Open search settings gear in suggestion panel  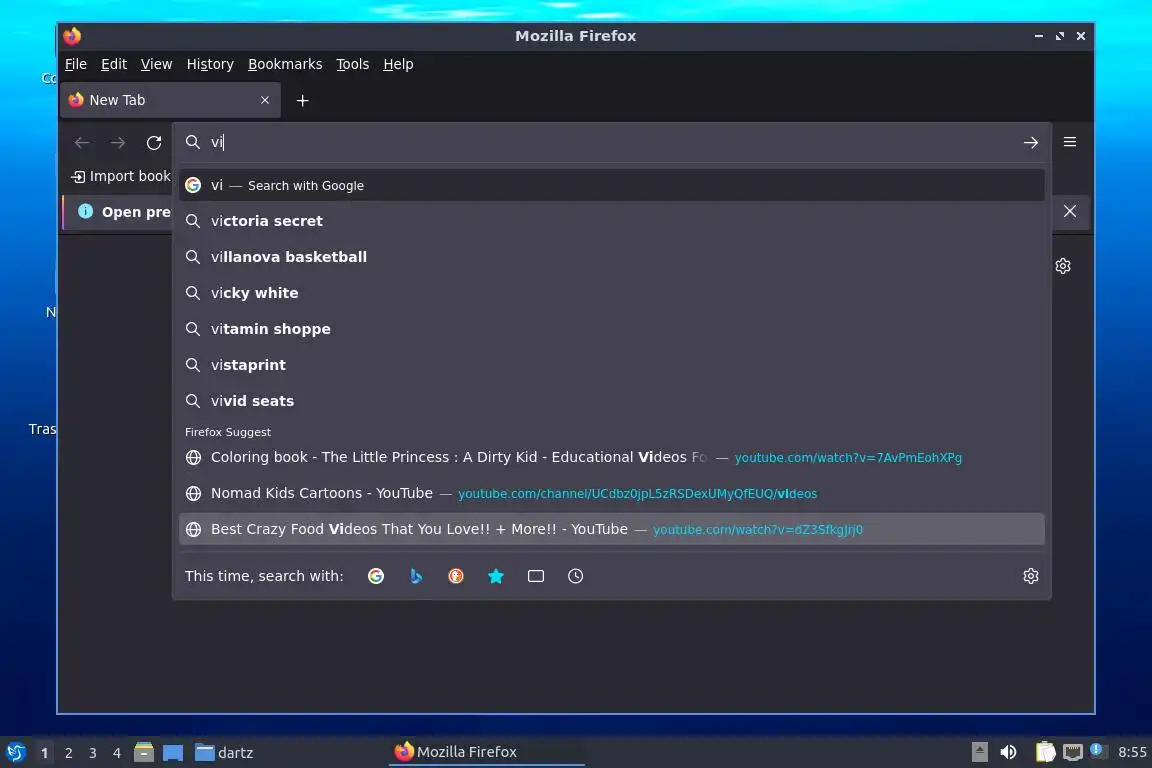pyautogui.click(x=1031, y=576)
